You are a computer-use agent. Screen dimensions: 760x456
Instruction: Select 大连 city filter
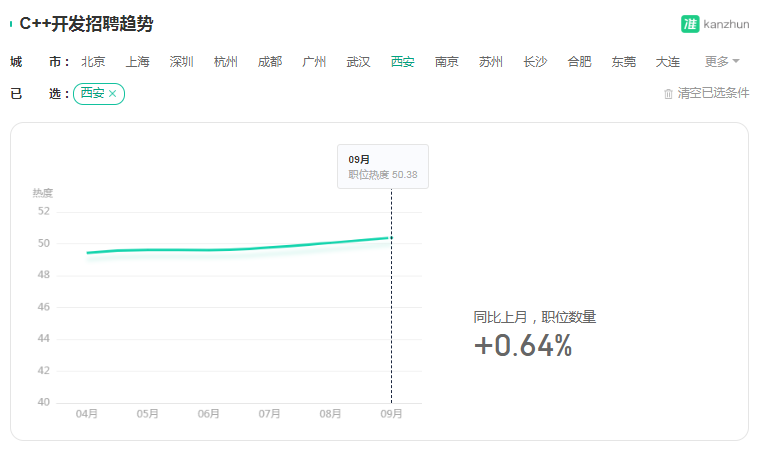667,62
